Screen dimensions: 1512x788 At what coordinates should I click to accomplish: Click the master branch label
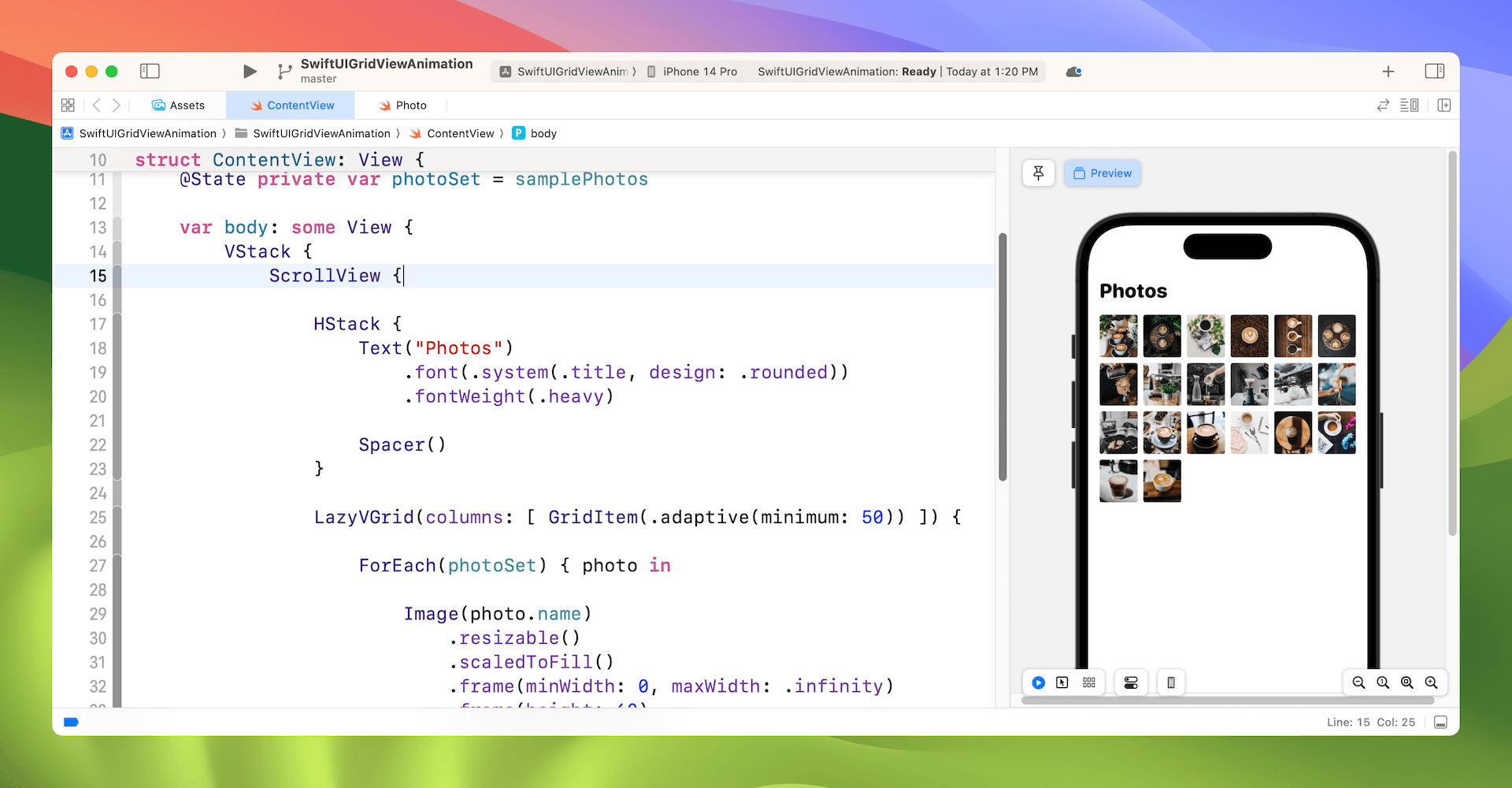(x=318, y=79)
